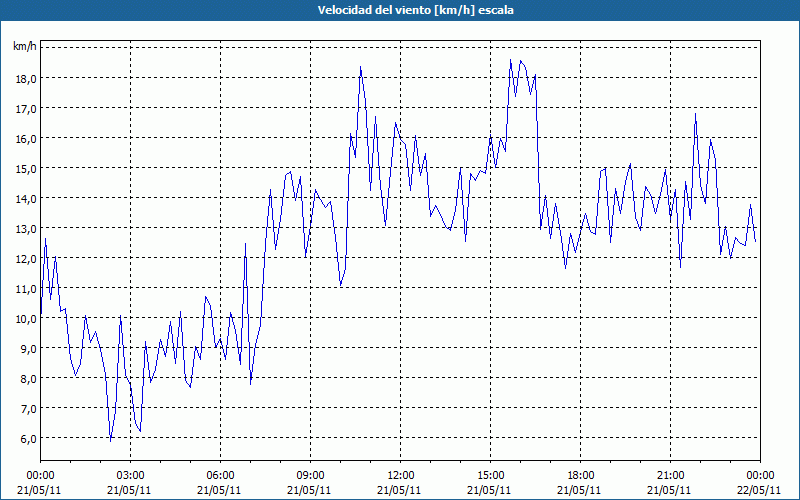Click the '06:00' time axis label
The height and width of the screenshot is (500, 800).
[220, 476]
